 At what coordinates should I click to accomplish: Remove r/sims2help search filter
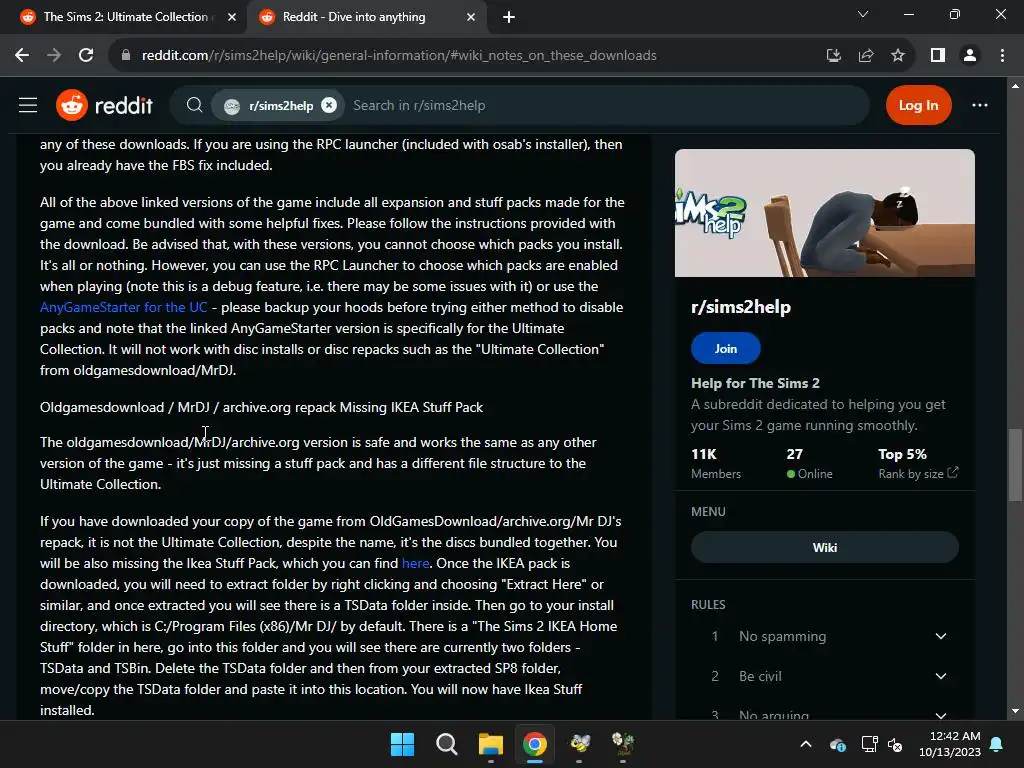pyautogui.click(x=329, y=105)
